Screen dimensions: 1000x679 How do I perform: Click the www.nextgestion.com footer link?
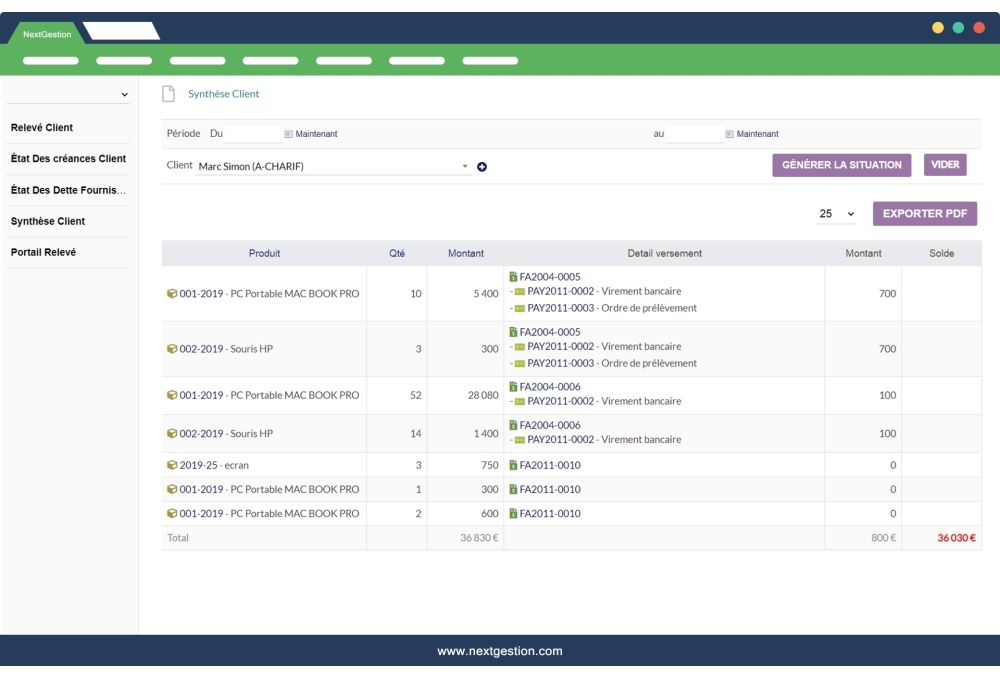(500, 649)
